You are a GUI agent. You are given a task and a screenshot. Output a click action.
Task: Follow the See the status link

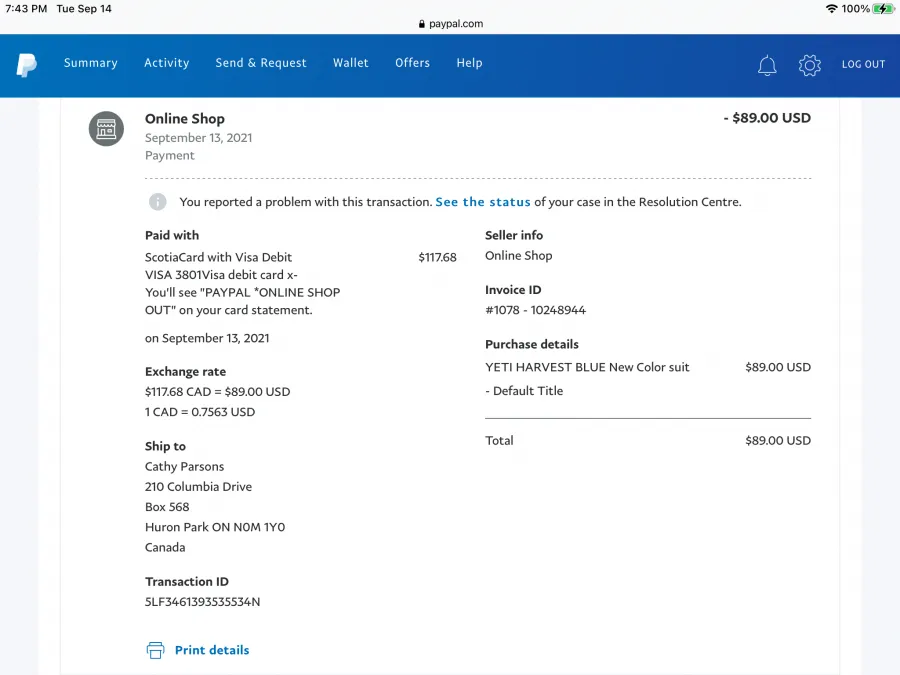coord(483,202)
